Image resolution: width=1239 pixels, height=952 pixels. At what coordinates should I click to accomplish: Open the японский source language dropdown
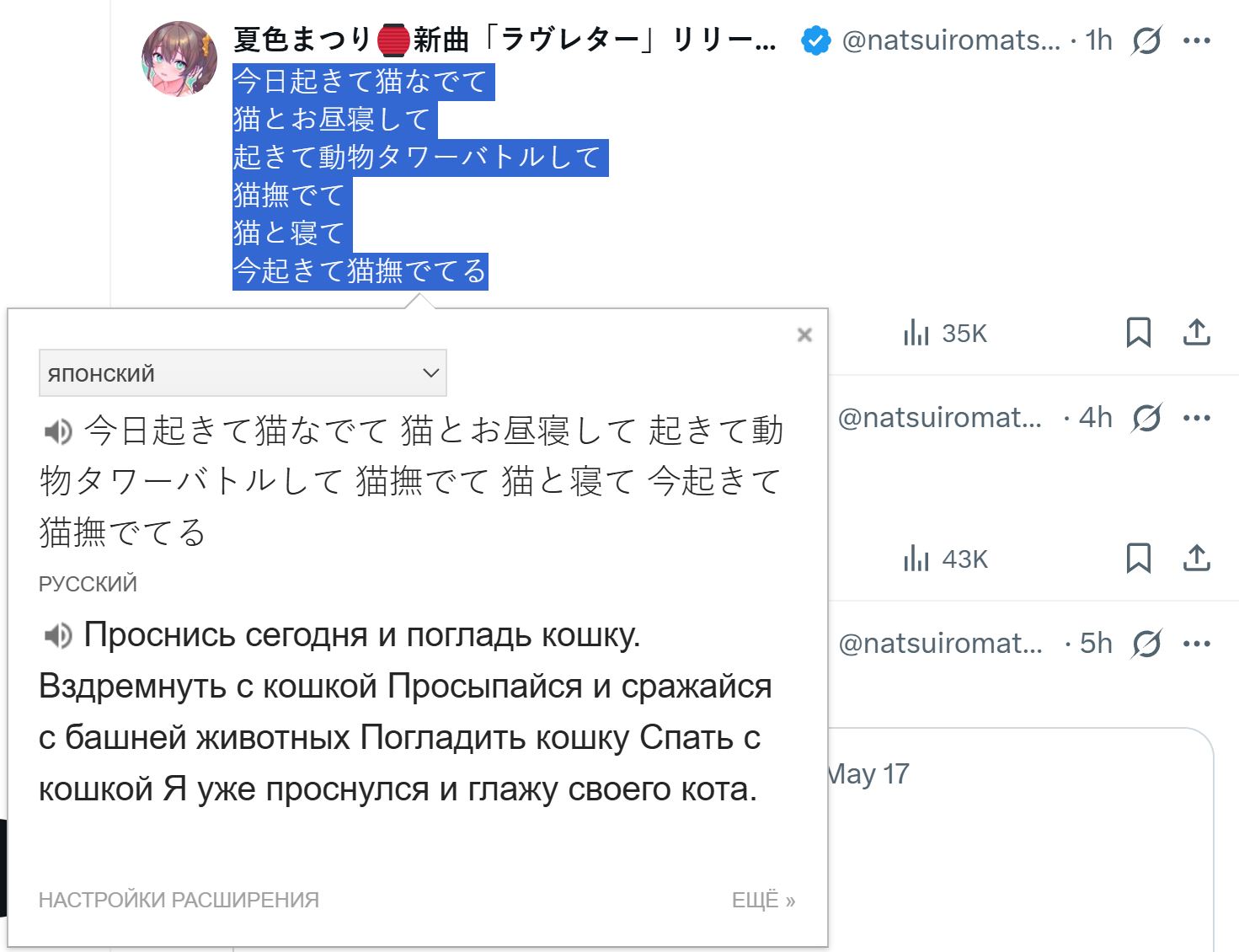coord(243,373)
